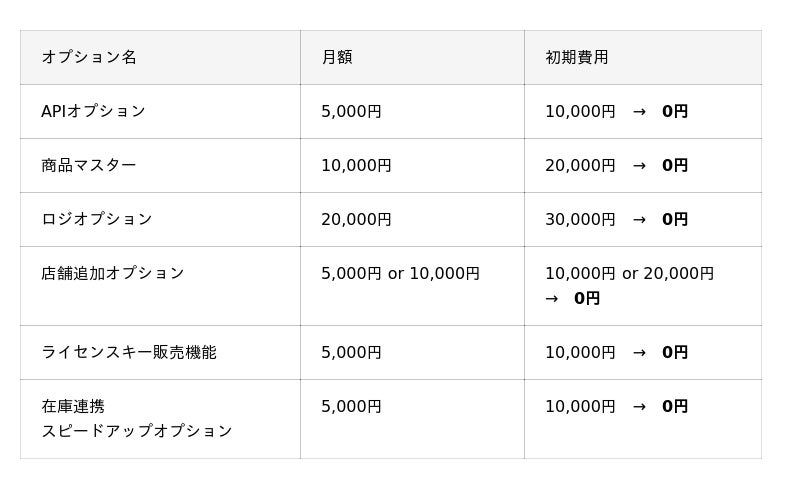Click the 初期費用 column header
This screenshot has height=489, width=800.
point(577,57)
